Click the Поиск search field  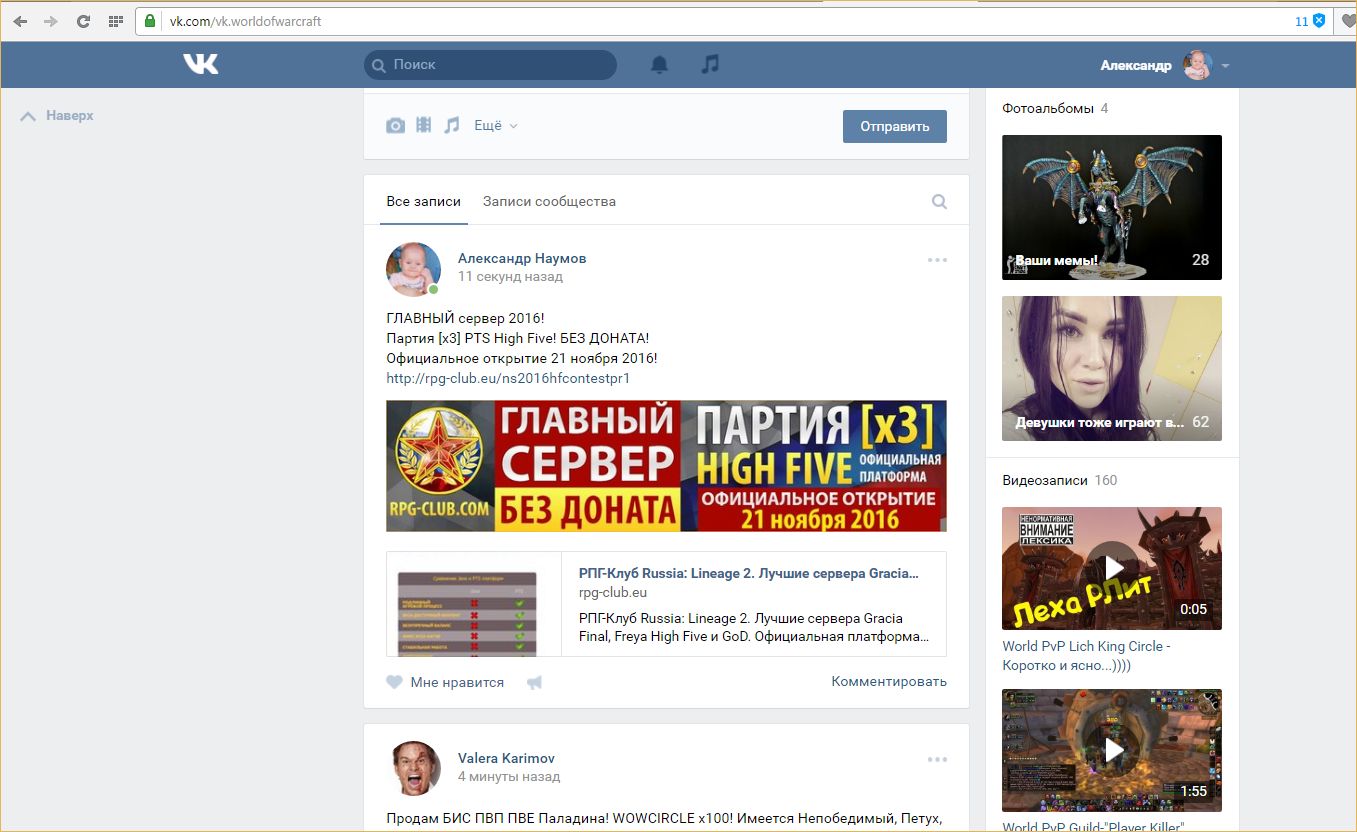[490, 65]
